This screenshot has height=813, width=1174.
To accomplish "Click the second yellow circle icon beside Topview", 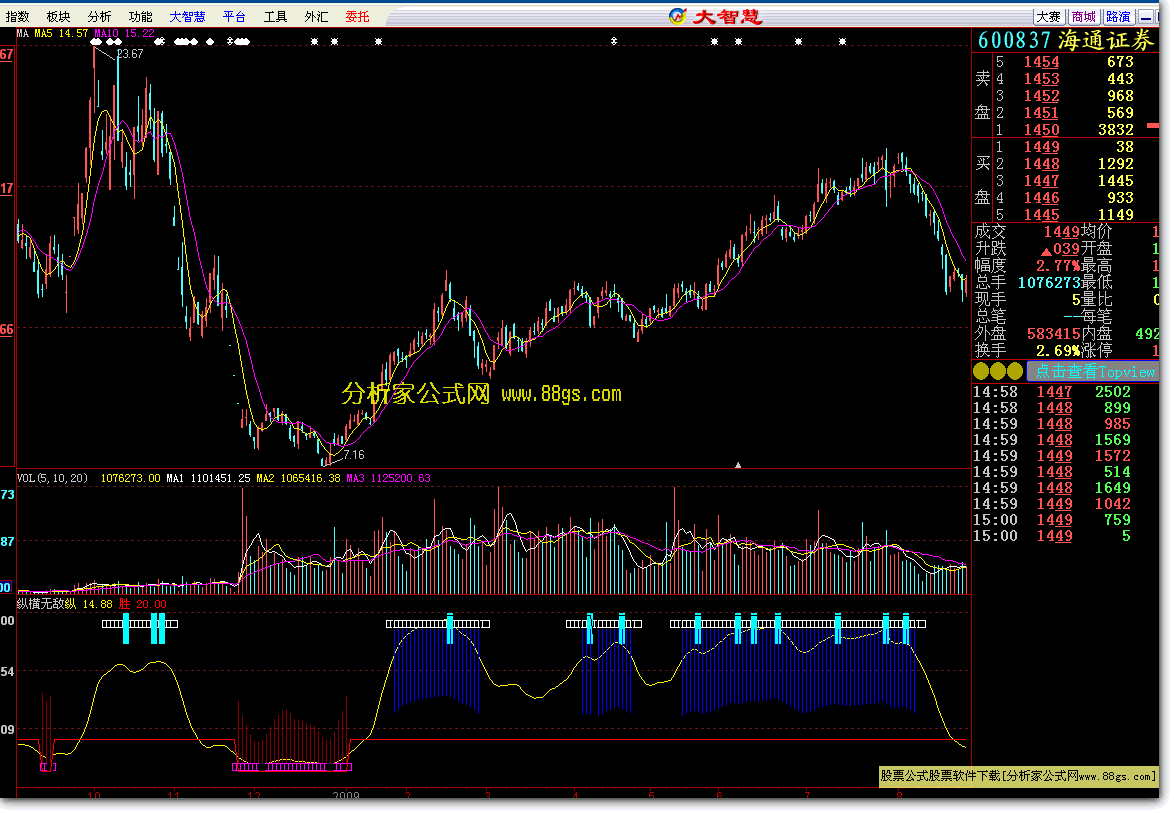I will pyautogui.click(x=998, y=371).
